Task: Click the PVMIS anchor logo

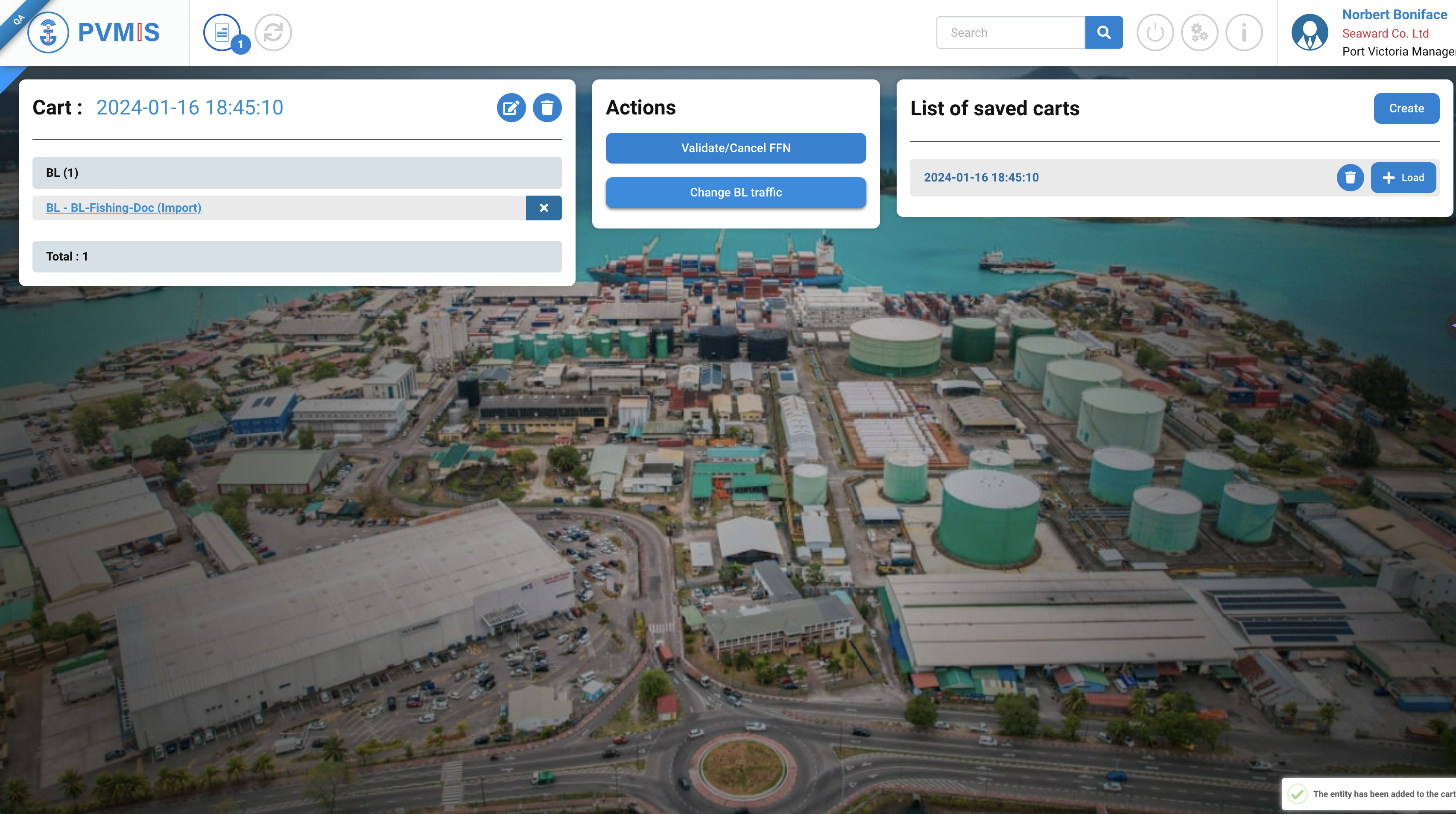Action: (x=49, y=33)
